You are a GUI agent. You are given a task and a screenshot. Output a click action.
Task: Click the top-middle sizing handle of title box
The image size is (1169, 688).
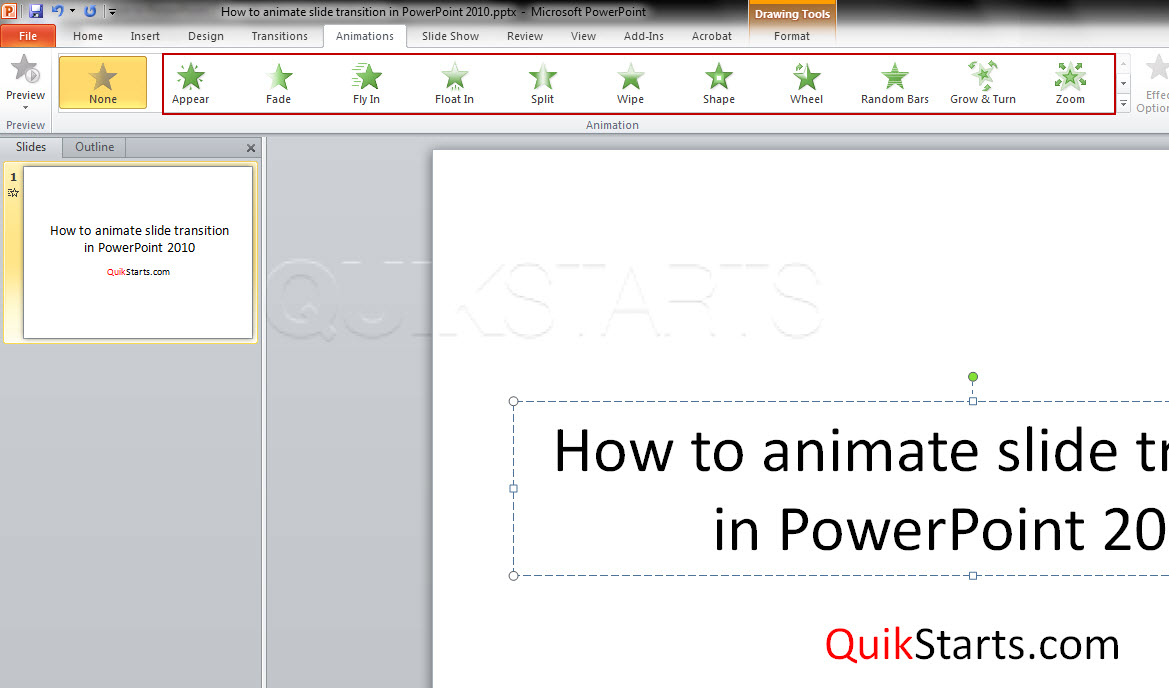[973, 401]
